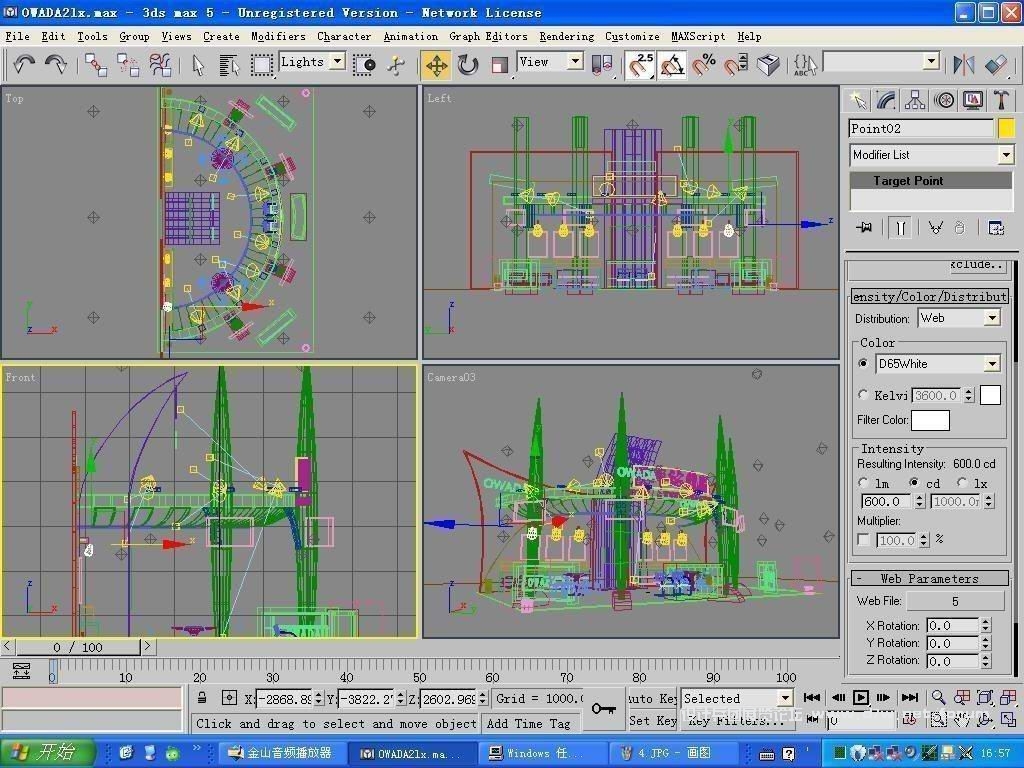Open the D65White color preset dropdown
The width and height of the screenshot is (1024, 768).
(x=992, y=364)
